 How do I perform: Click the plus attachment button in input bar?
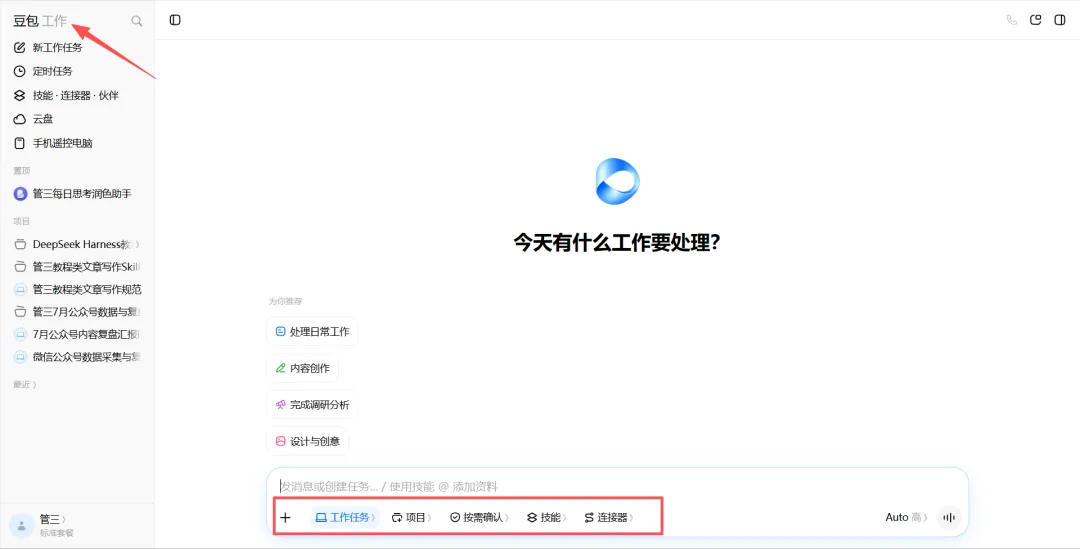click(285, 517)
